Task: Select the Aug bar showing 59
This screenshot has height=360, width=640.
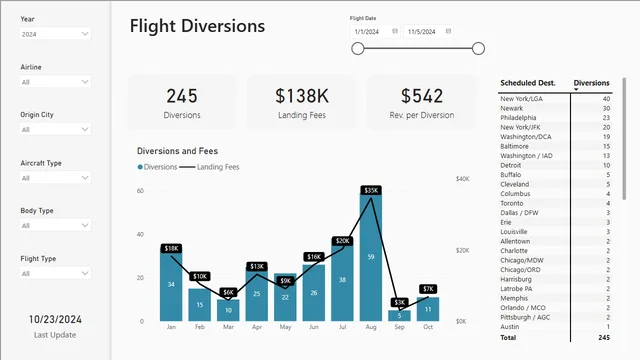Action: (371, 257)
